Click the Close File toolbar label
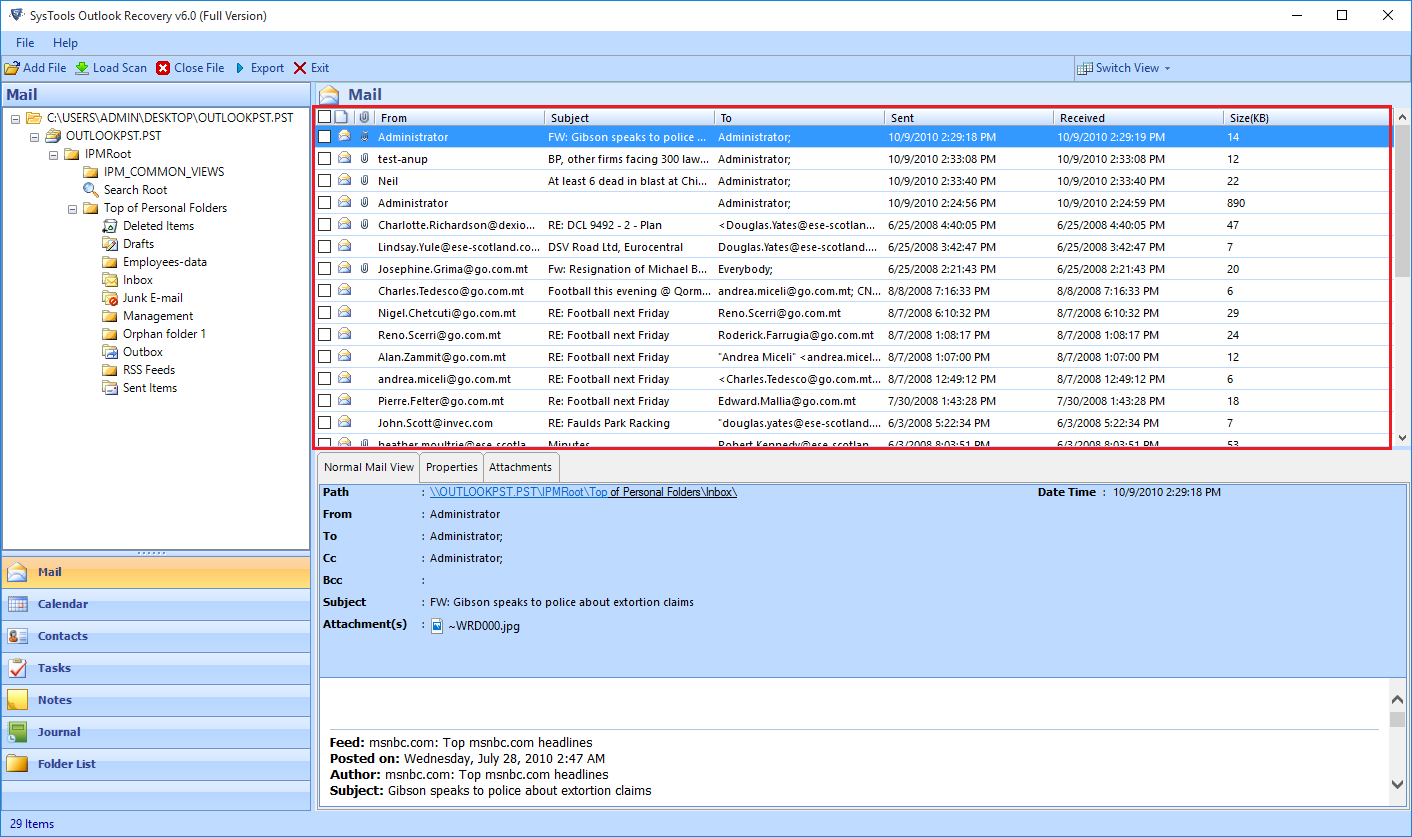The width and height of the screenshot is (1412, 837). coord(199,68)
